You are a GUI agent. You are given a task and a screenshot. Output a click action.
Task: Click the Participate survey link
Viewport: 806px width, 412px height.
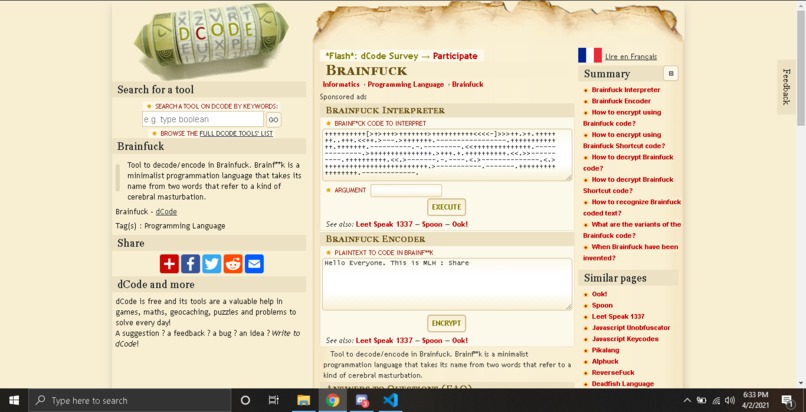[x=455, y=56]
